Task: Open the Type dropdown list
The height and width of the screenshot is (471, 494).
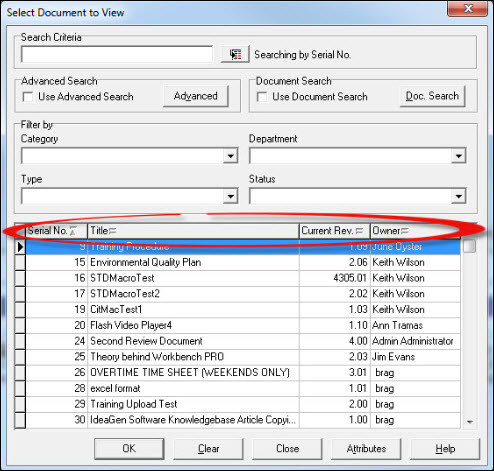Action: (230, 196)
